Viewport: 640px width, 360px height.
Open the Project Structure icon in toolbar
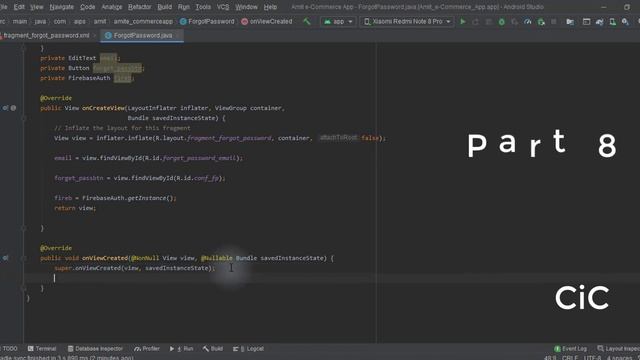point(570,22)
